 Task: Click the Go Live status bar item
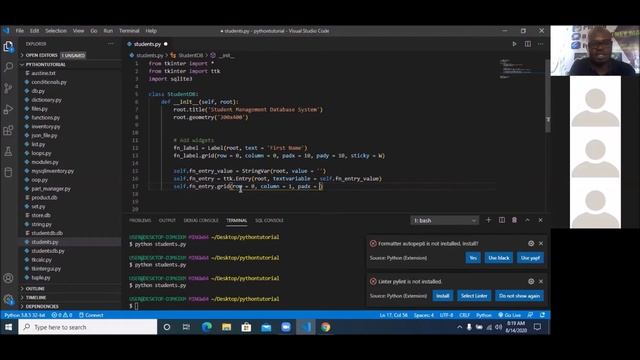coord(509,315)
